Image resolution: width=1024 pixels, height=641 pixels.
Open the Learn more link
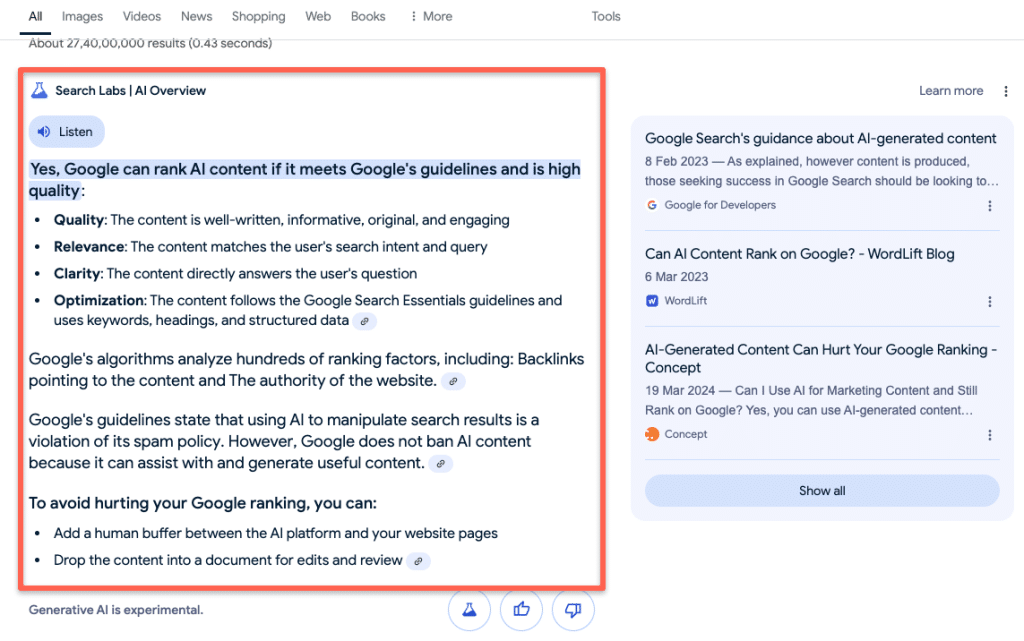pos(950,90)
